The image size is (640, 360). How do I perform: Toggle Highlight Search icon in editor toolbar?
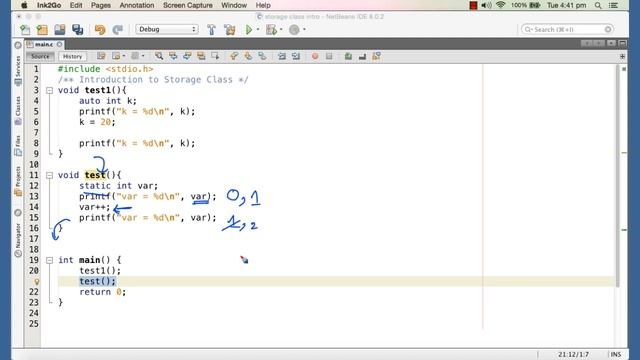[201, 56]
